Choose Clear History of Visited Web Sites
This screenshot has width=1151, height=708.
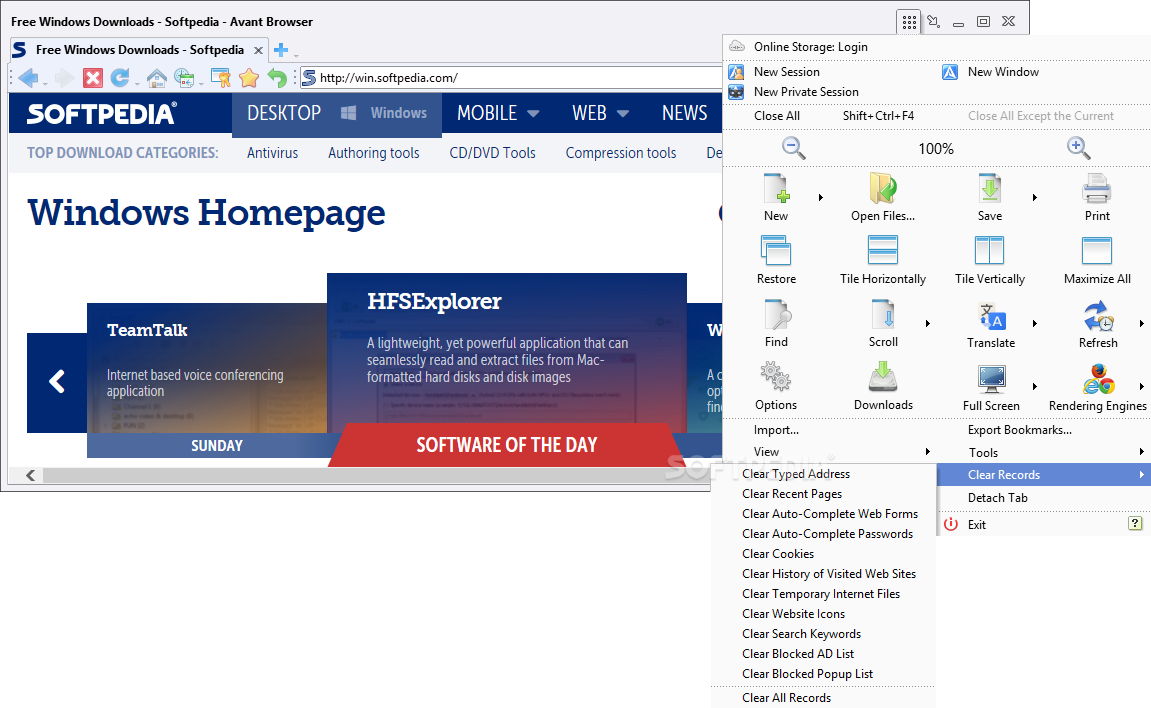click(x=829, y=574)
